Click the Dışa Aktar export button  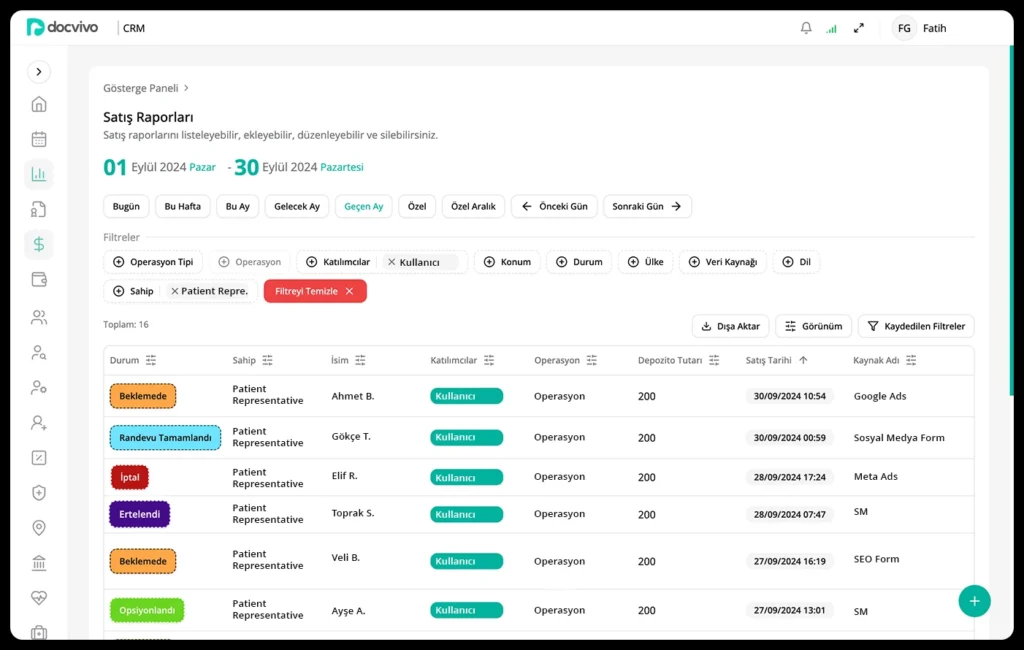730,326
